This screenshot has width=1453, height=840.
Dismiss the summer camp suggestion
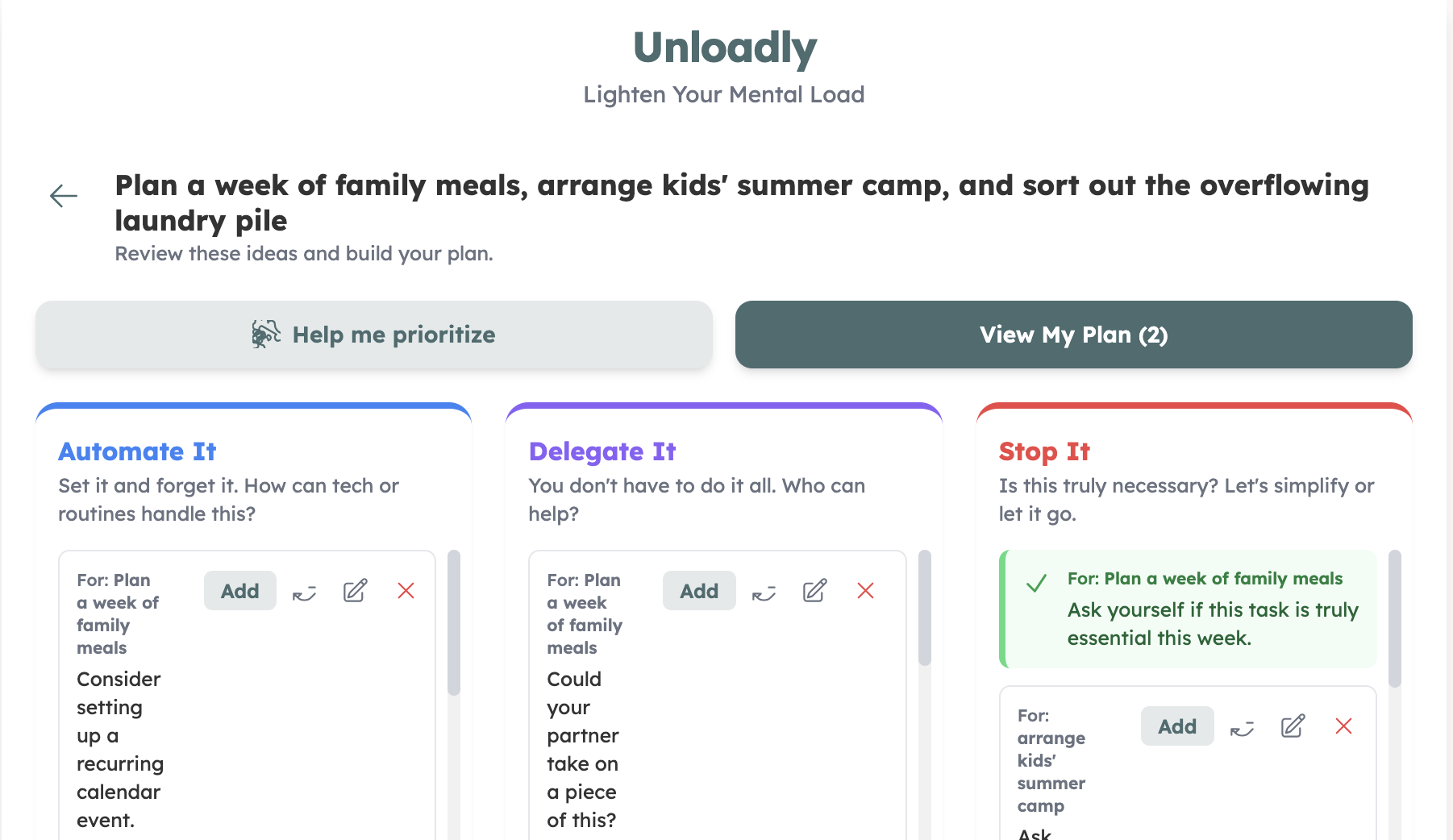(x=1344, y=726)
